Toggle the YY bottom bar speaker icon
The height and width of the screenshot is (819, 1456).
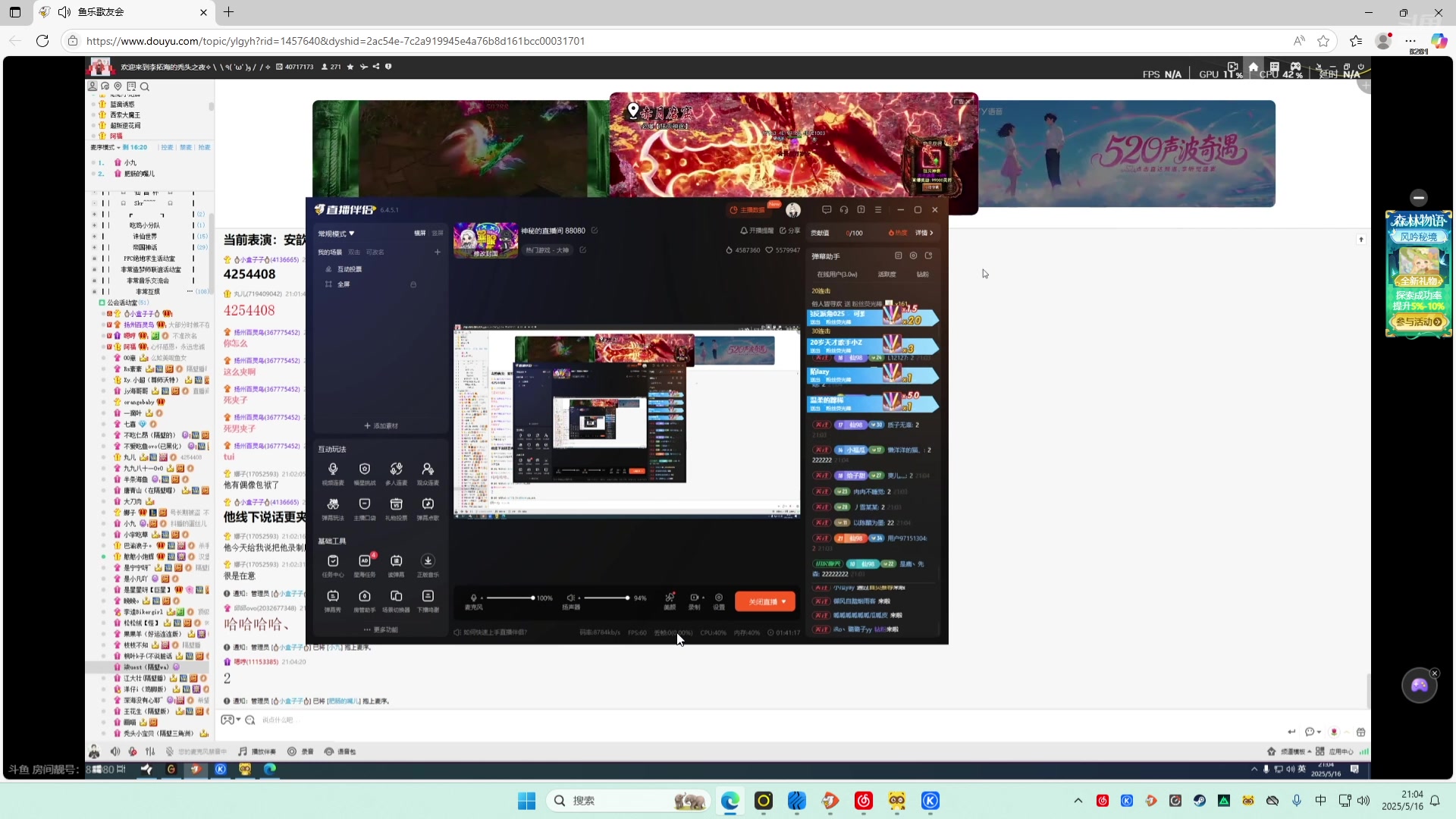tap(115, 752)
